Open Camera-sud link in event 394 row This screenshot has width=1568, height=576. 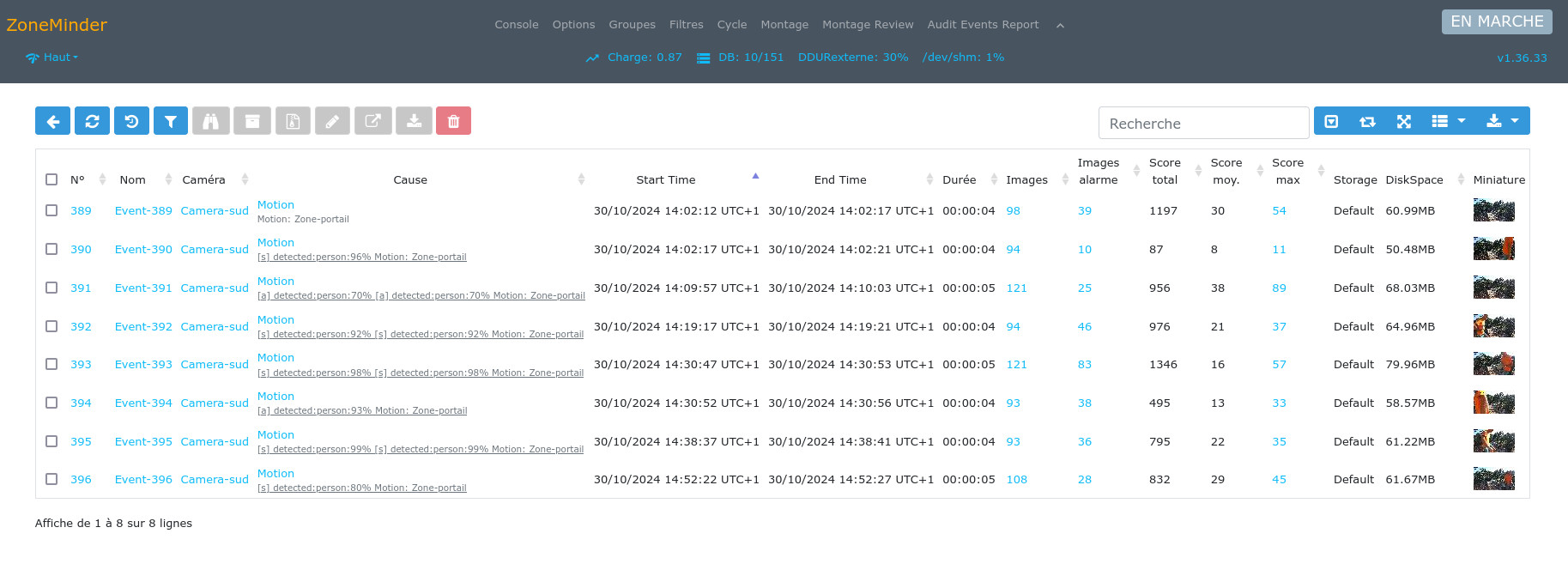click(215, 403)
